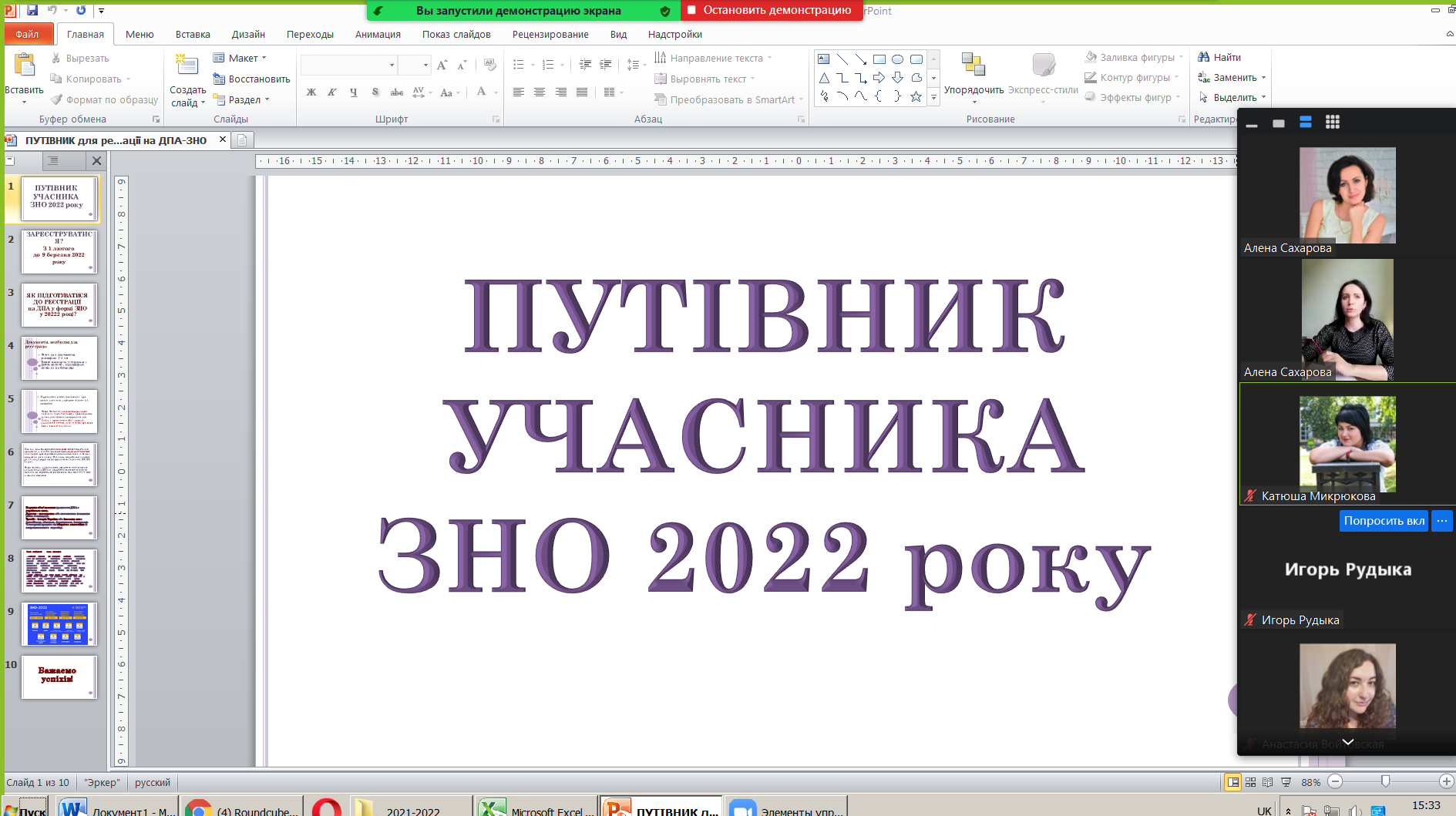Switch to slide sorter view icon
This screenshot has width=1456, height=816.
pyautogui.click(x=1250, y=782)
